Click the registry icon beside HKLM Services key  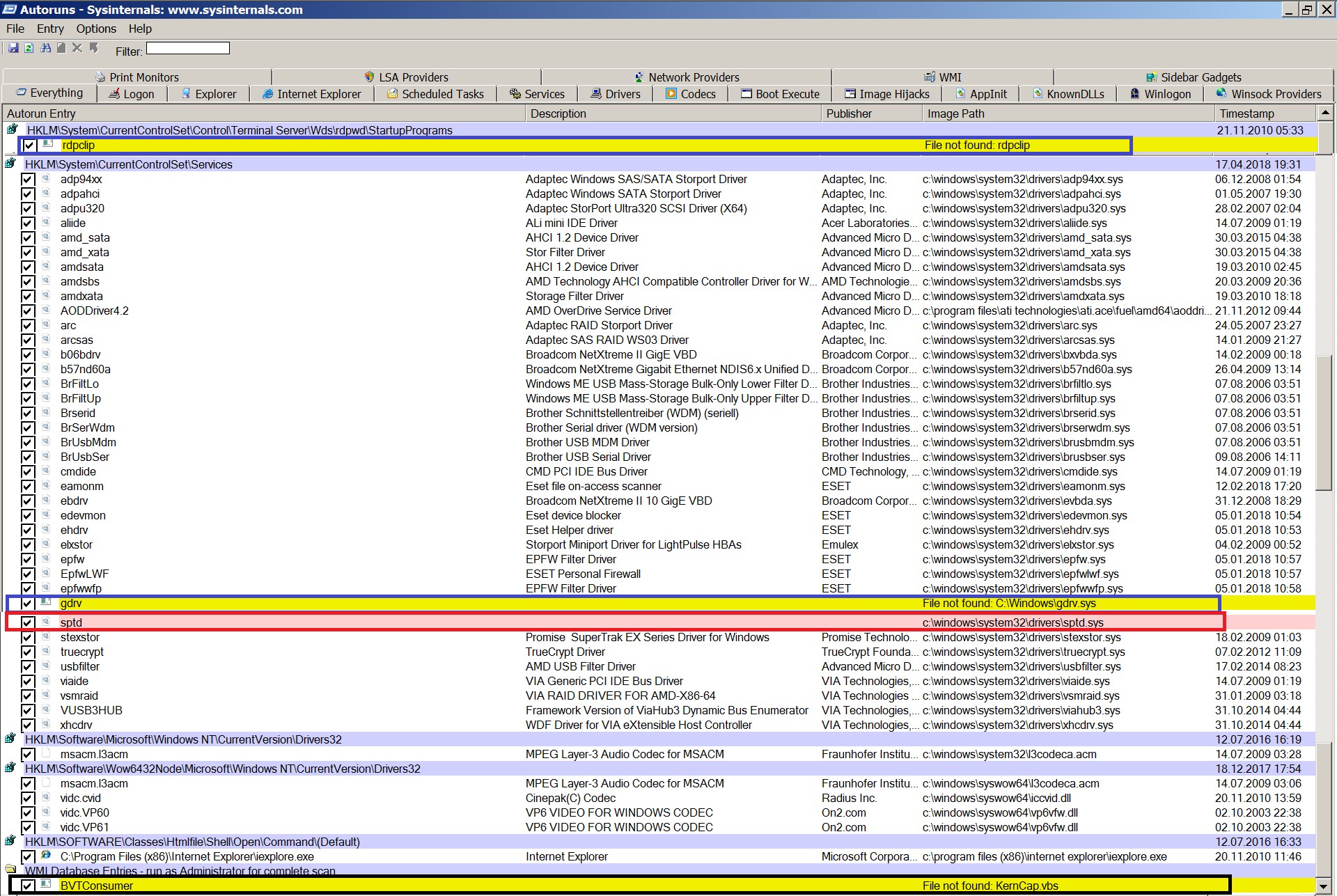tap(10, 164)
